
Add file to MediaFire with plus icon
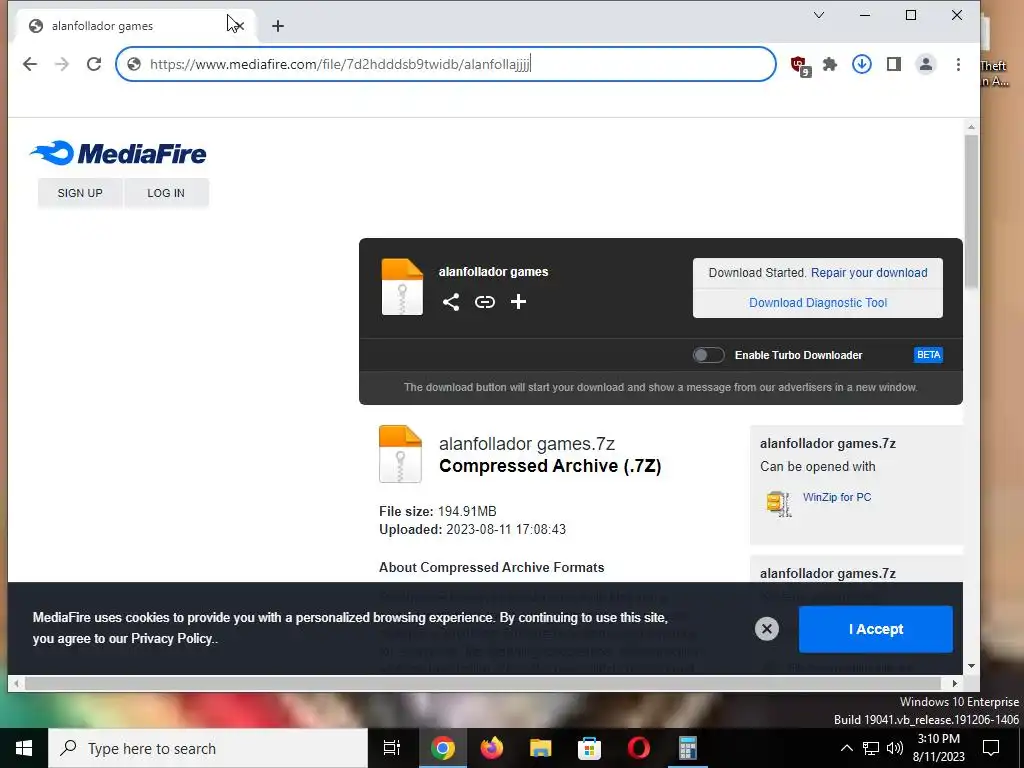(519, 302)
